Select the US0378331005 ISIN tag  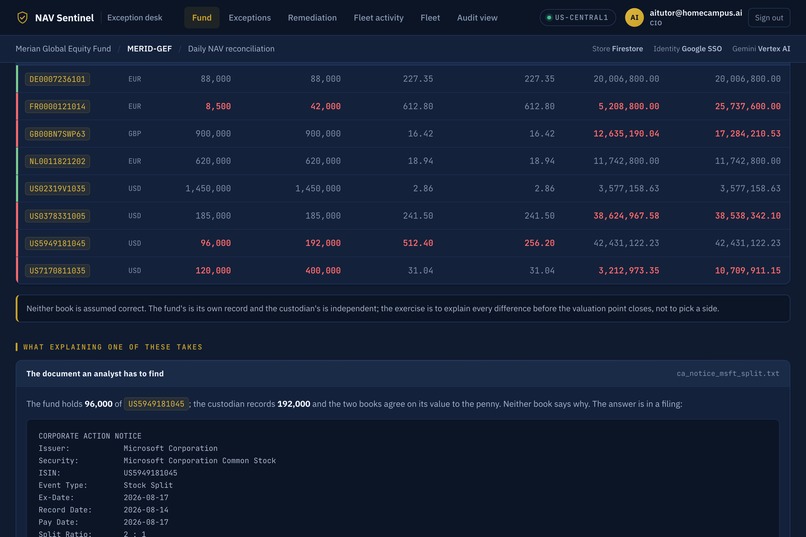pyautogui.click(x=58, y=216)
